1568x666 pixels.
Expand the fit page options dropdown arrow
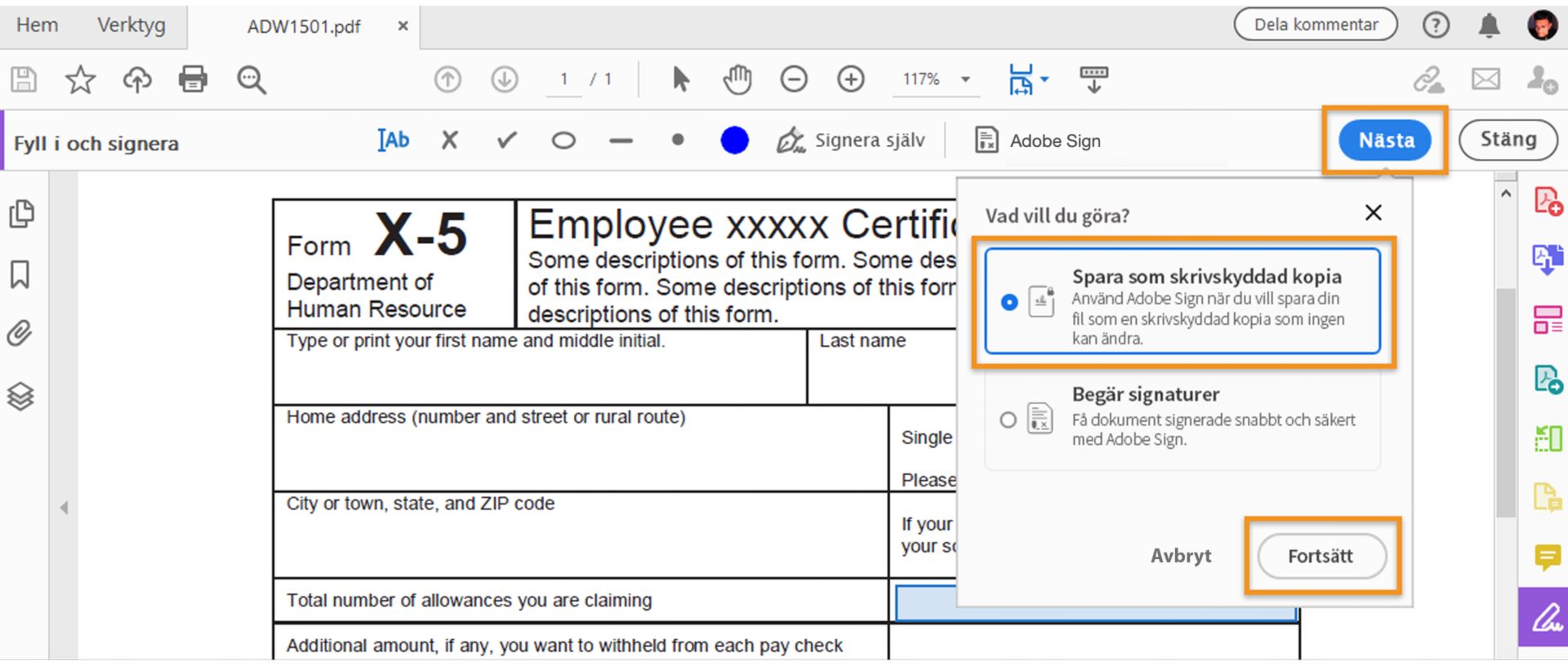[1045, 80]
